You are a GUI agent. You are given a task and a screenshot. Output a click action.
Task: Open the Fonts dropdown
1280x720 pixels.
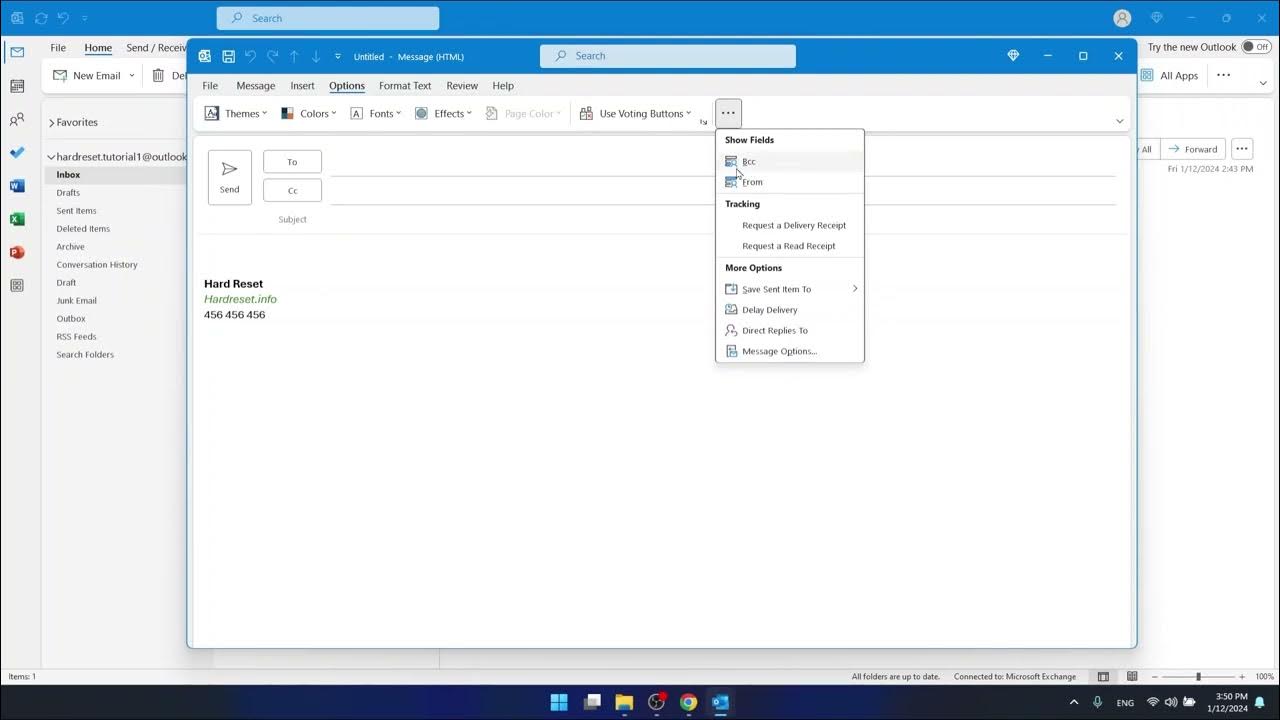pos(378,113)
